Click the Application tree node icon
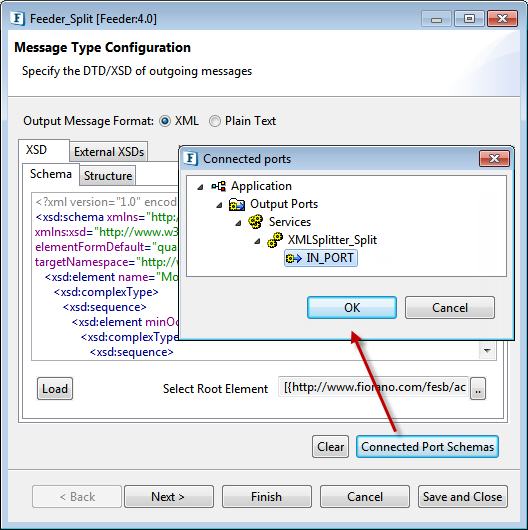528x530 pixels. [219, 186]
